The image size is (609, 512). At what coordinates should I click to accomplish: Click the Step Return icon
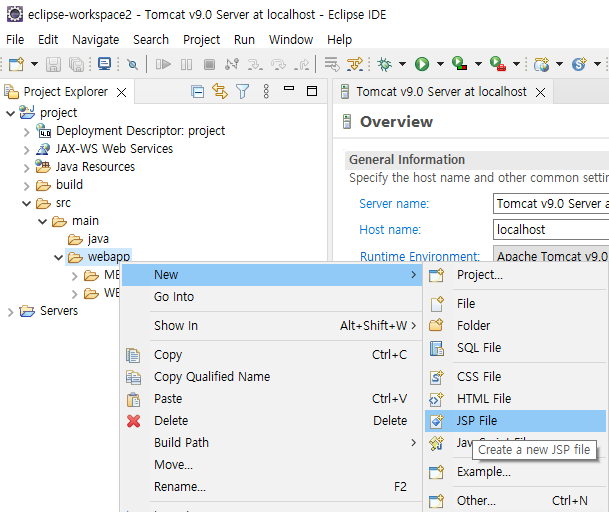(302, 64)
